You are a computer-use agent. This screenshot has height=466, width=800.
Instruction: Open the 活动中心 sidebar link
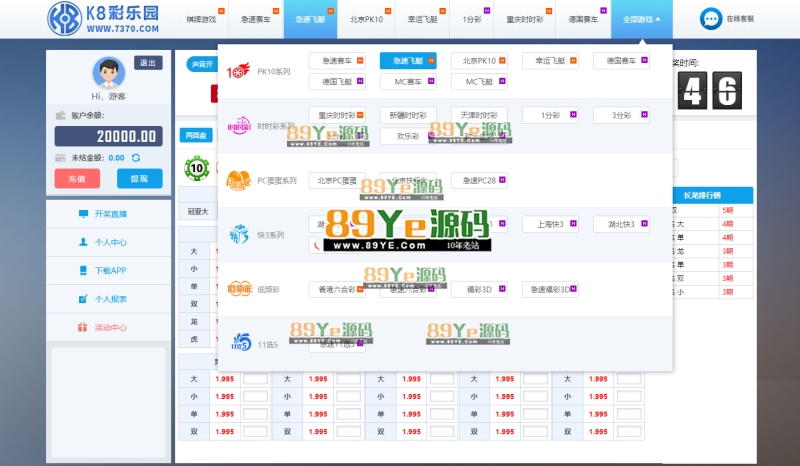pos(109,327)
